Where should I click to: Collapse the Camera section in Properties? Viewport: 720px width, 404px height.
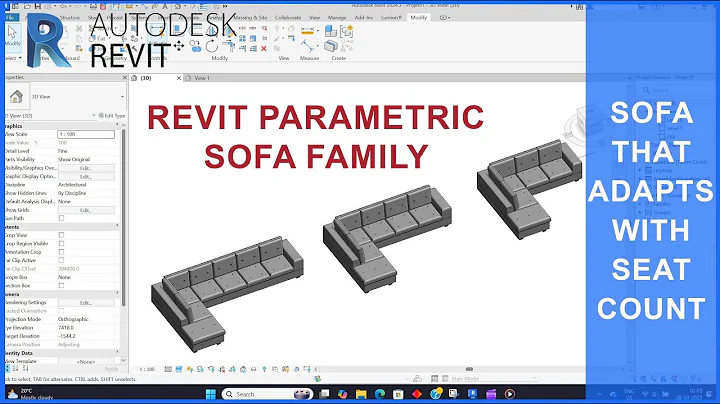click(118, 294)
